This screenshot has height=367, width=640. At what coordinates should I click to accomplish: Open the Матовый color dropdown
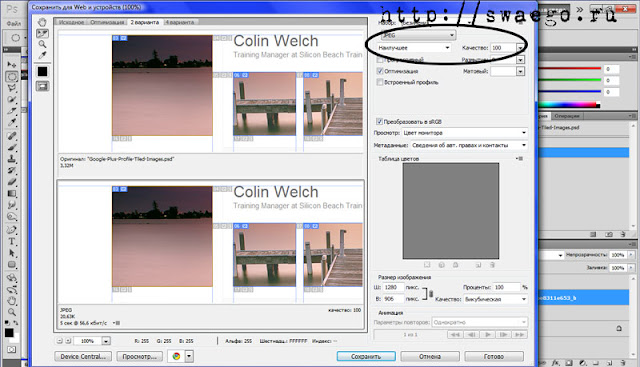(x=520, y=71)
